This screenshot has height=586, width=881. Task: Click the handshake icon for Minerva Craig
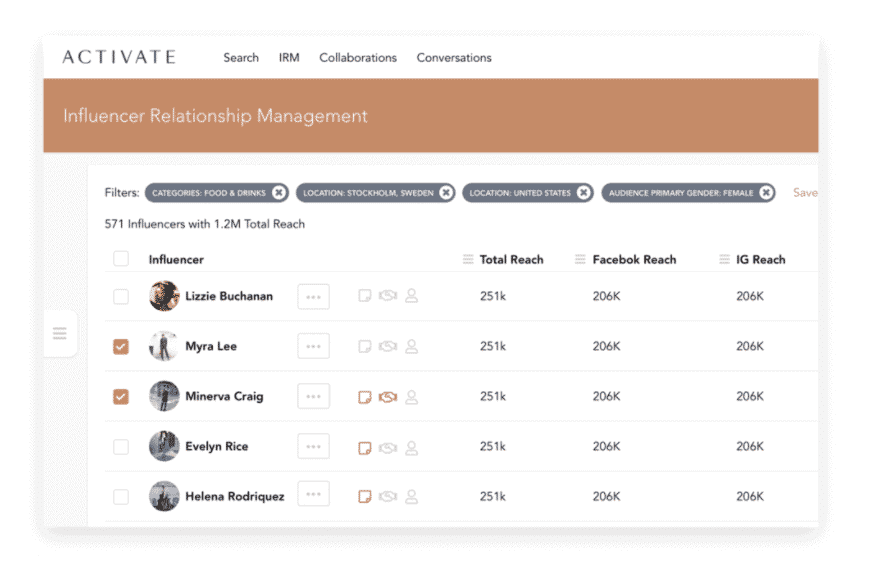click(x=388, y=397)
